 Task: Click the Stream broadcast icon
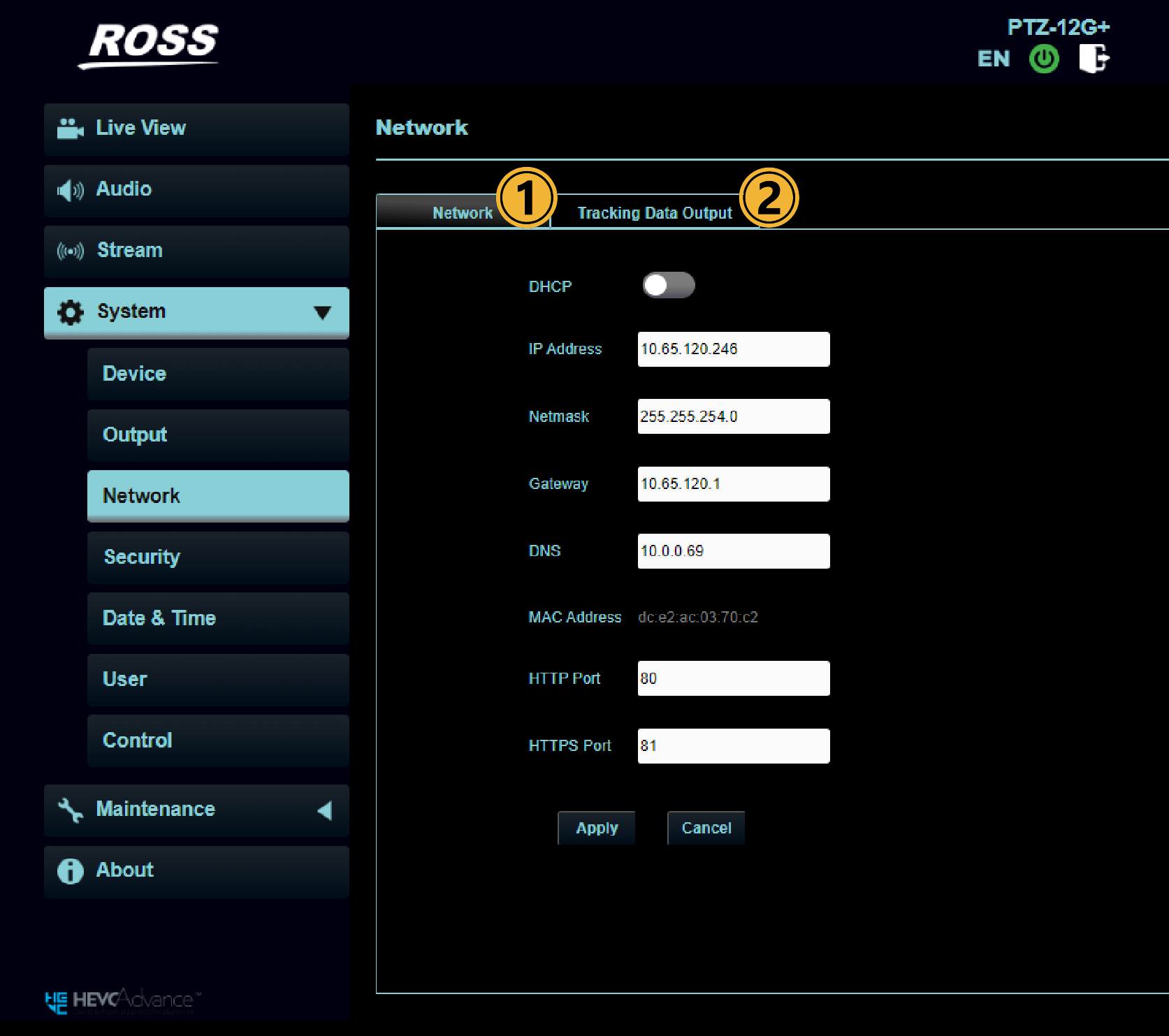70,251
